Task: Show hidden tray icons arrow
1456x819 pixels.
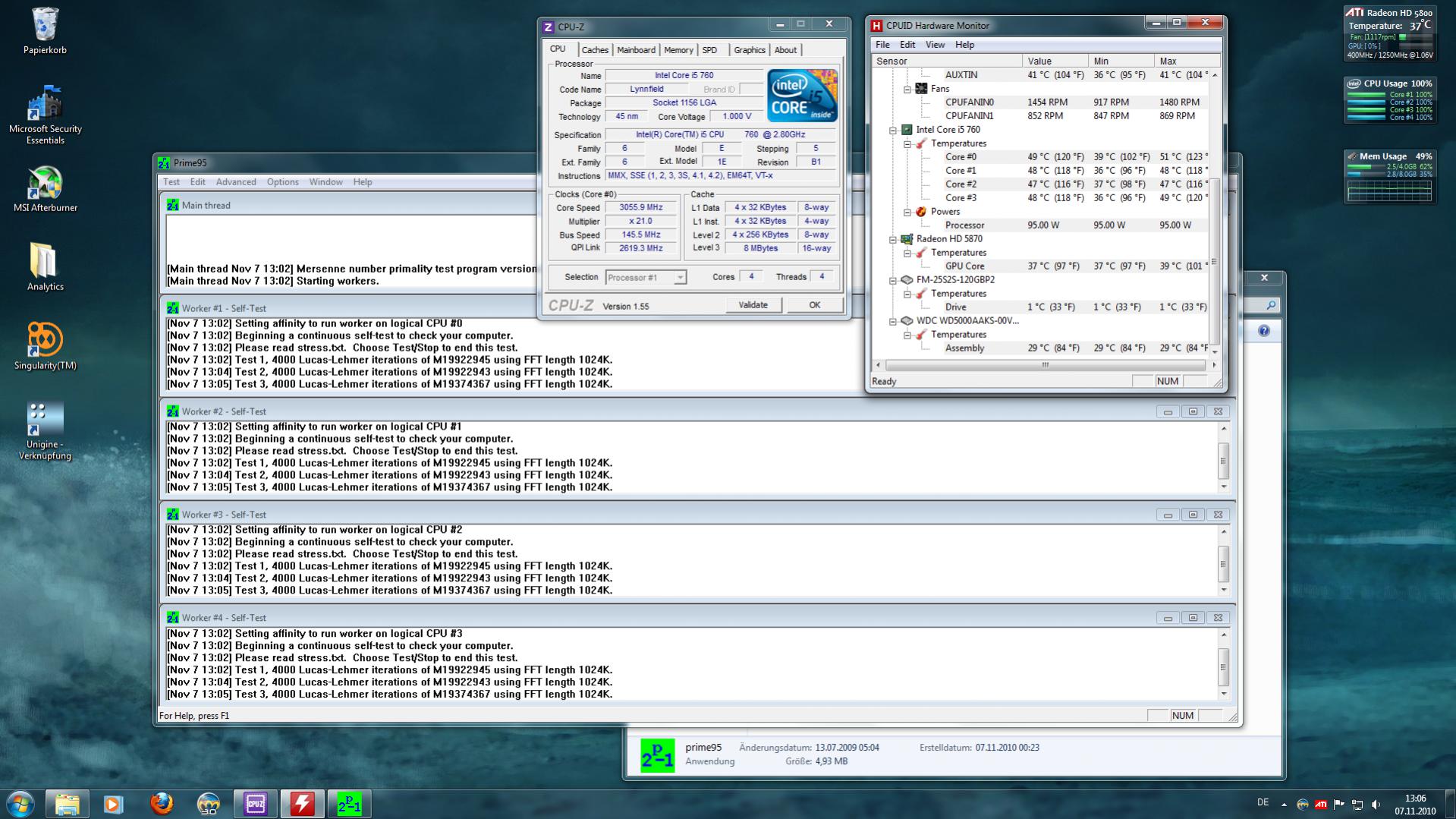Action: coord(1284,804)
